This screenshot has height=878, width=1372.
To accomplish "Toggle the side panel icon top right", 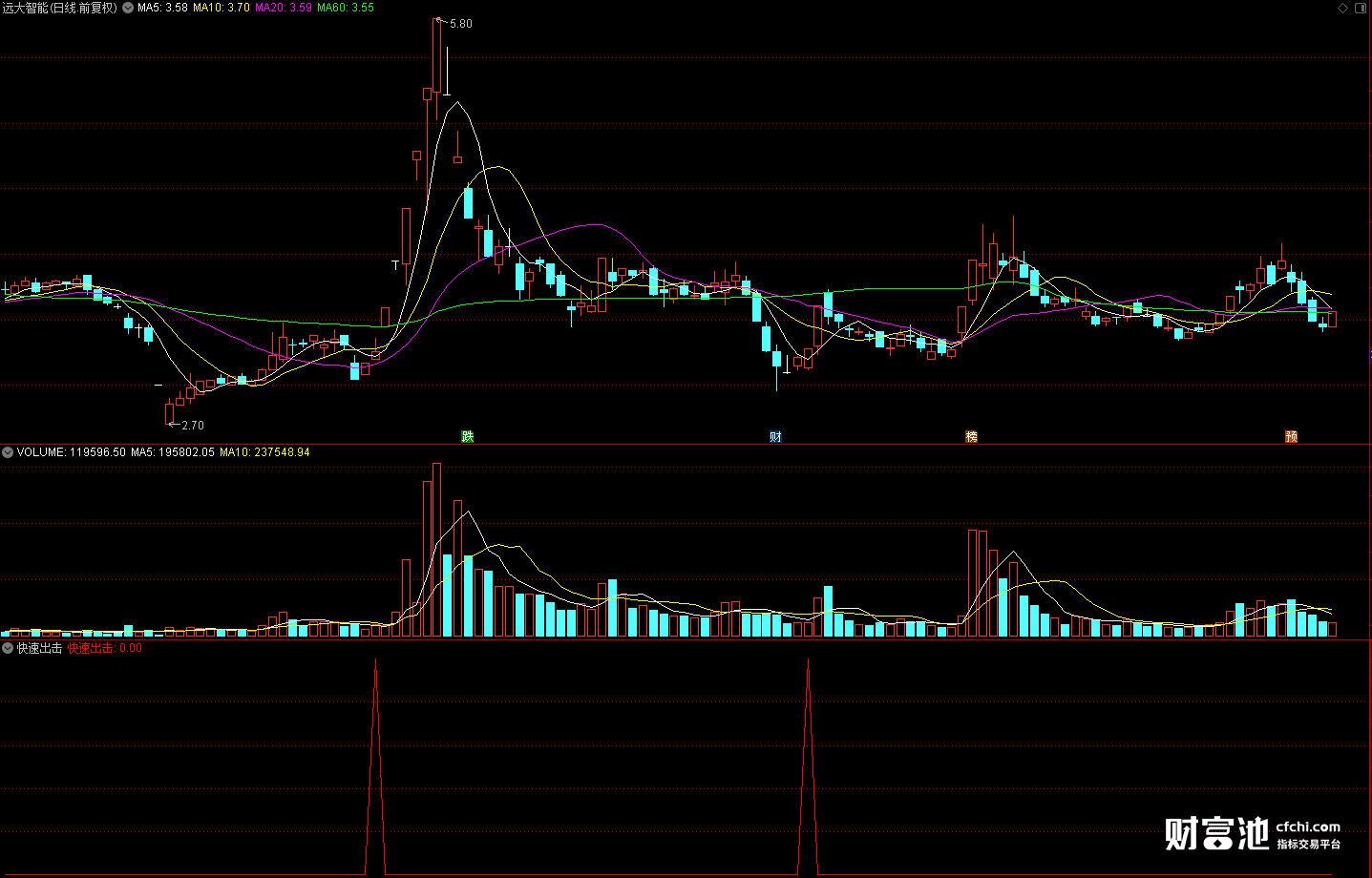I will pos(1361,8).
